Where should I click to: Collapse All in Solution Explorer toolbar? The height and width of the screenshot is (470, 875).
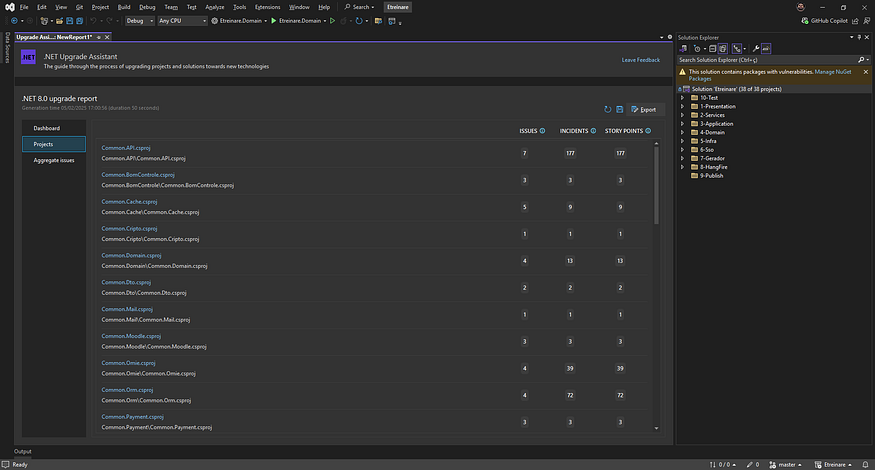tap(713, 49)
